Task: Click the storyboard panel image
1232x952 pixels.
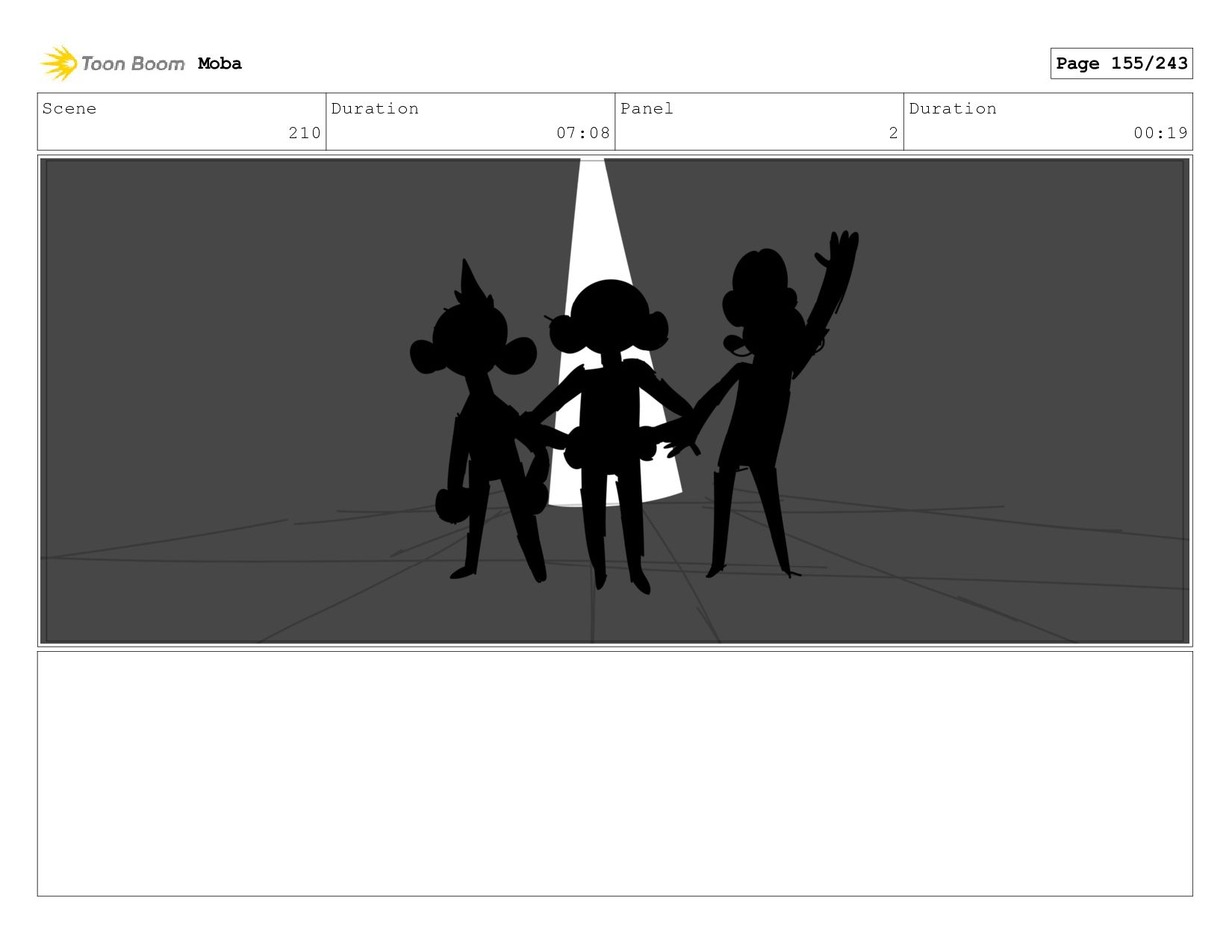Action: coord(615,401)
